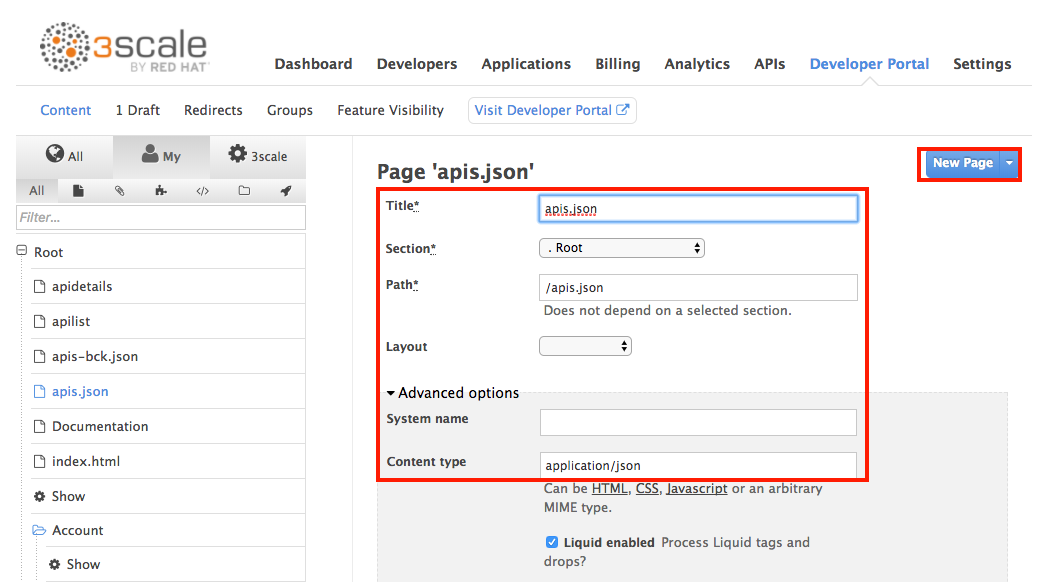The width and height of the screenshot is (1040, 582).
Task: Open the Section dropdown showing Root
Action: tap(621, 248)
